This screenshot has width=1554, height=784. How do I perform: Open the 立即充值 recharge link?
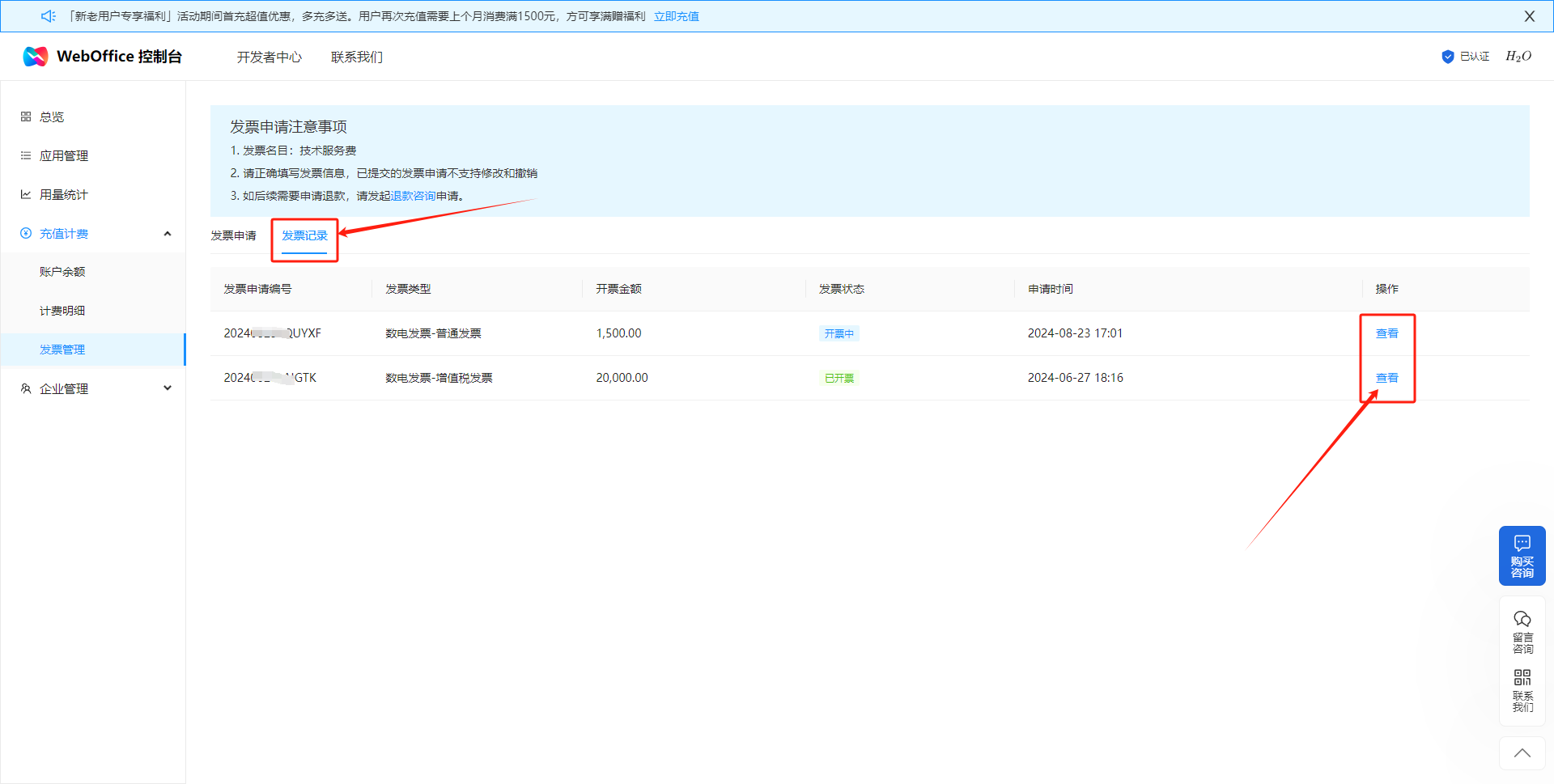tap(677, 16)
